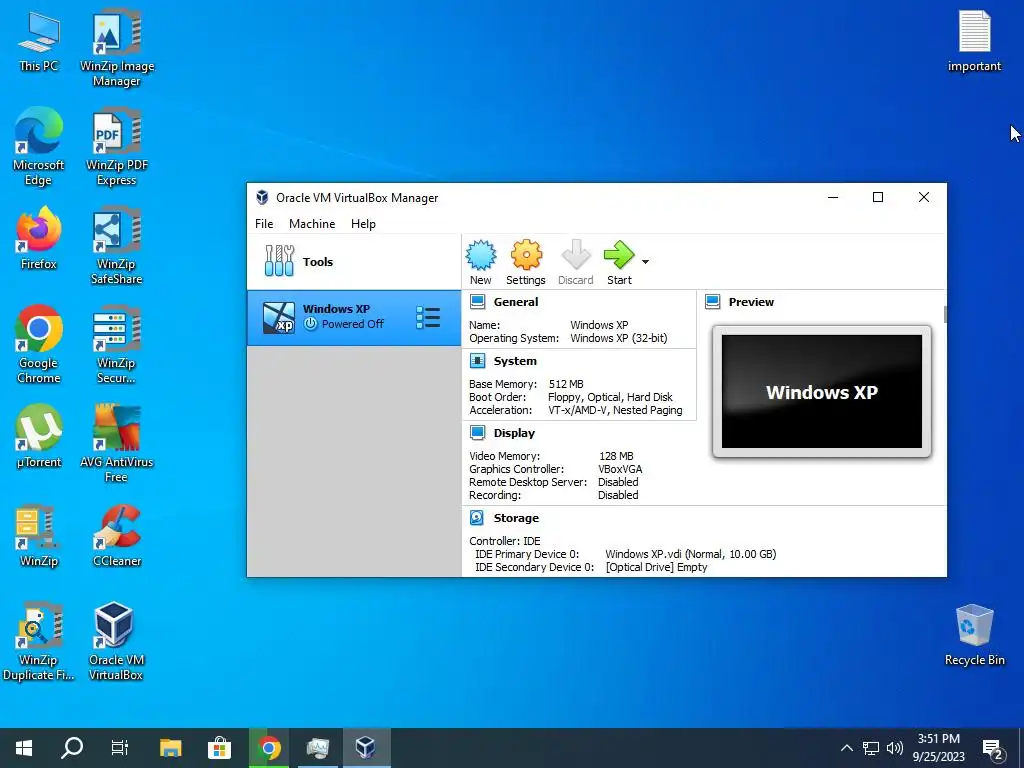Click the Windows XP preview thumbnail
Viewport: 1024px width, 768px height.
[822, 391]
